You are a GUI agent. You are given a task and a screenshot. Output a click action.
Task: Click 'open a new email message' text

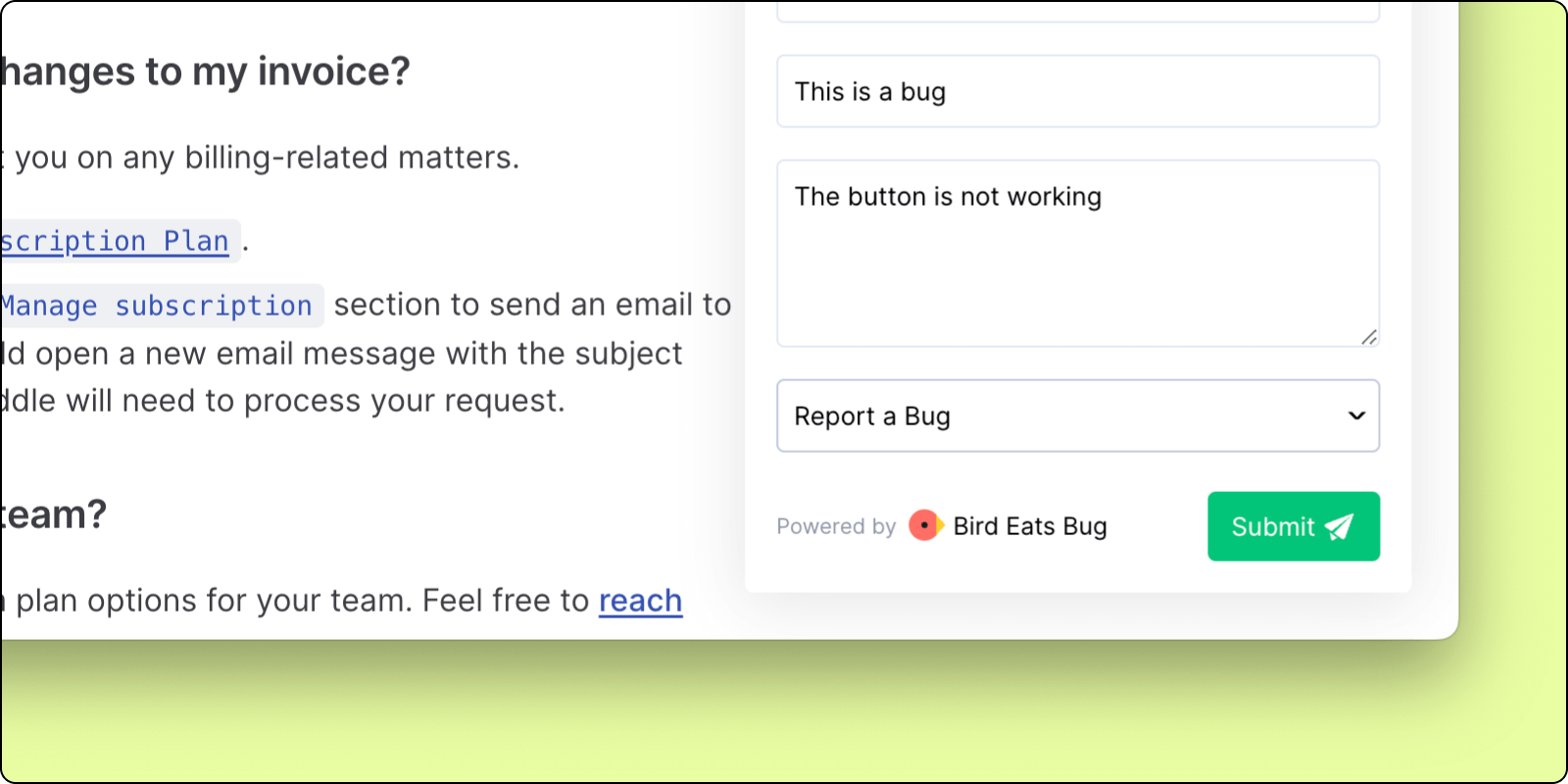(x=343, y=354)
